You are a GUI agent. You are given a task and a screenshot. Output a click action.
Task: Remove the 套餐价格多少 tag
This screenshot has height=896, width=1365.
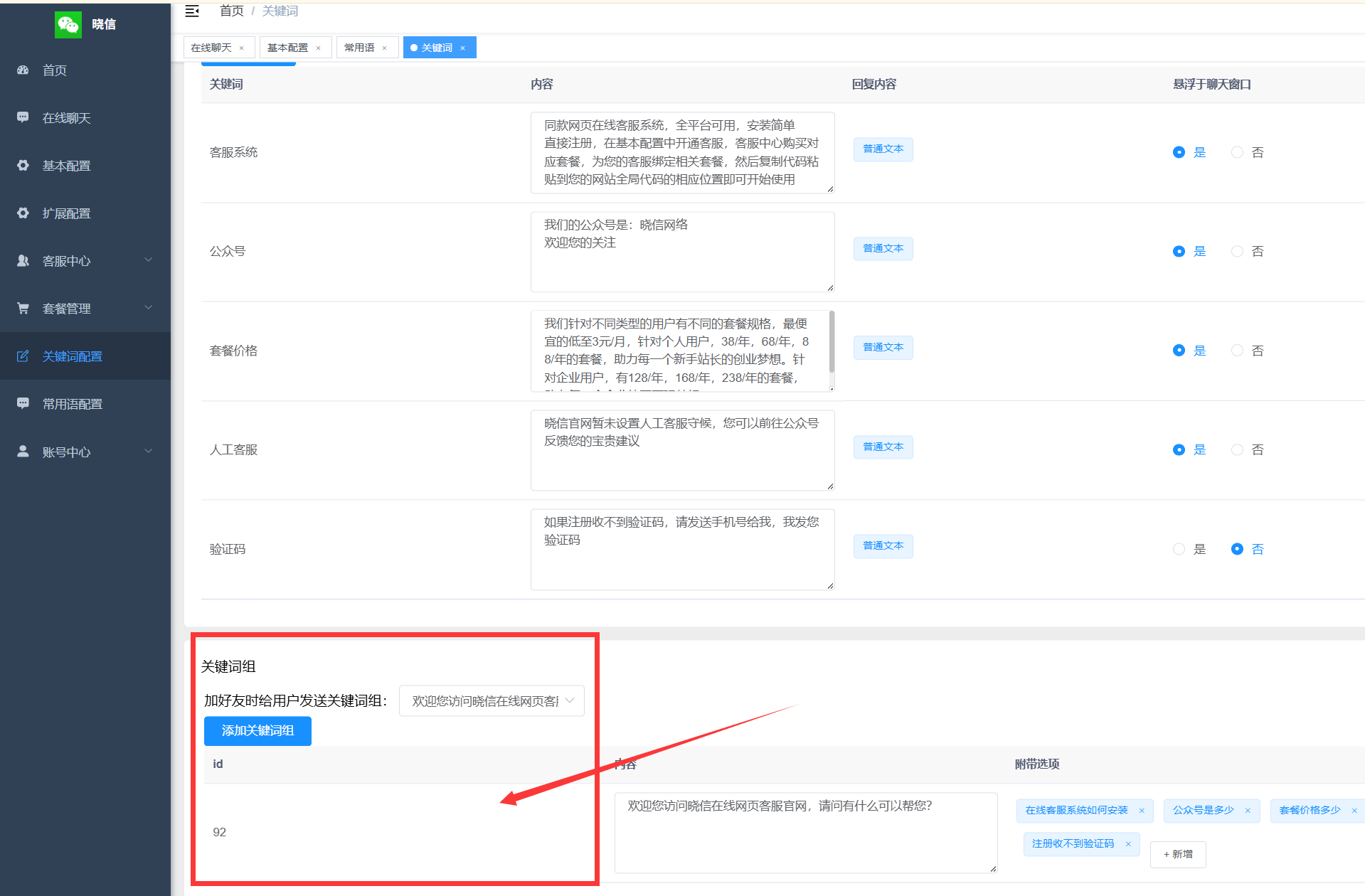coord(1354,811)
